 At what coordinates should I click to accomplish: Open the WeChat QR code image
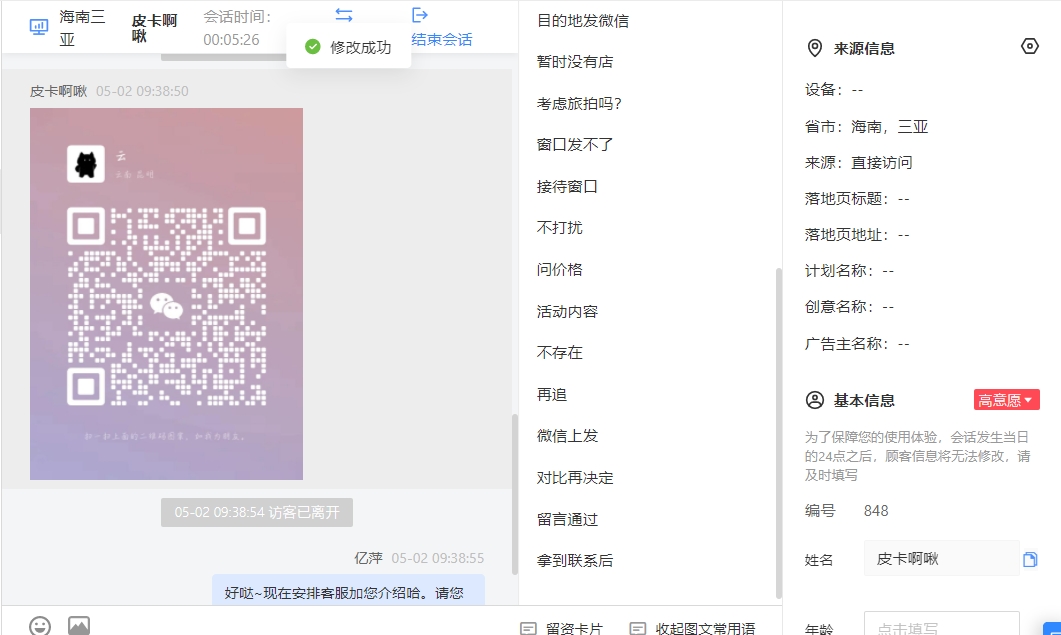[166, 294]
